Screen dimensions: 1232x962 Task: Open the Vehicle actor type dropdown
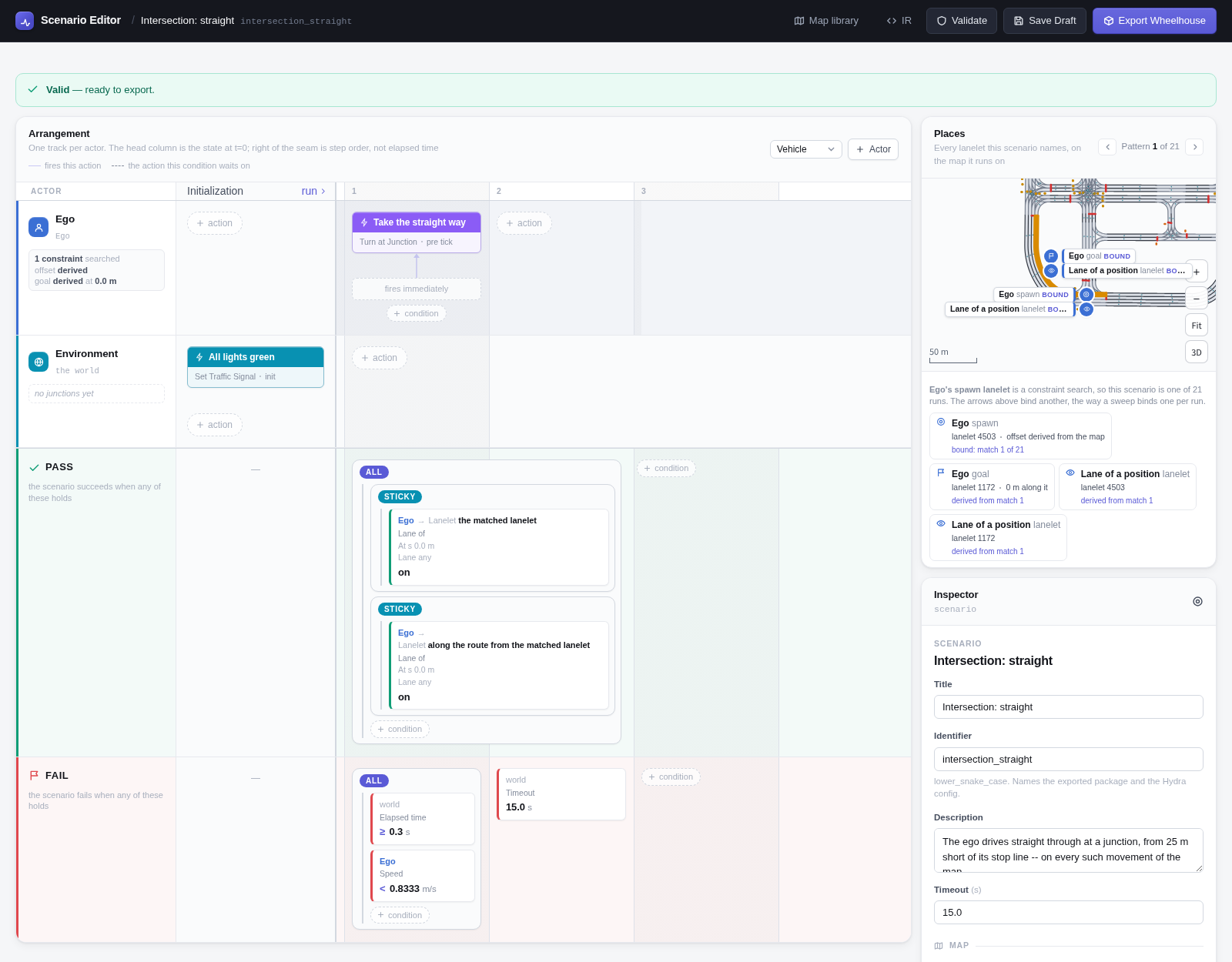point(806,149)
